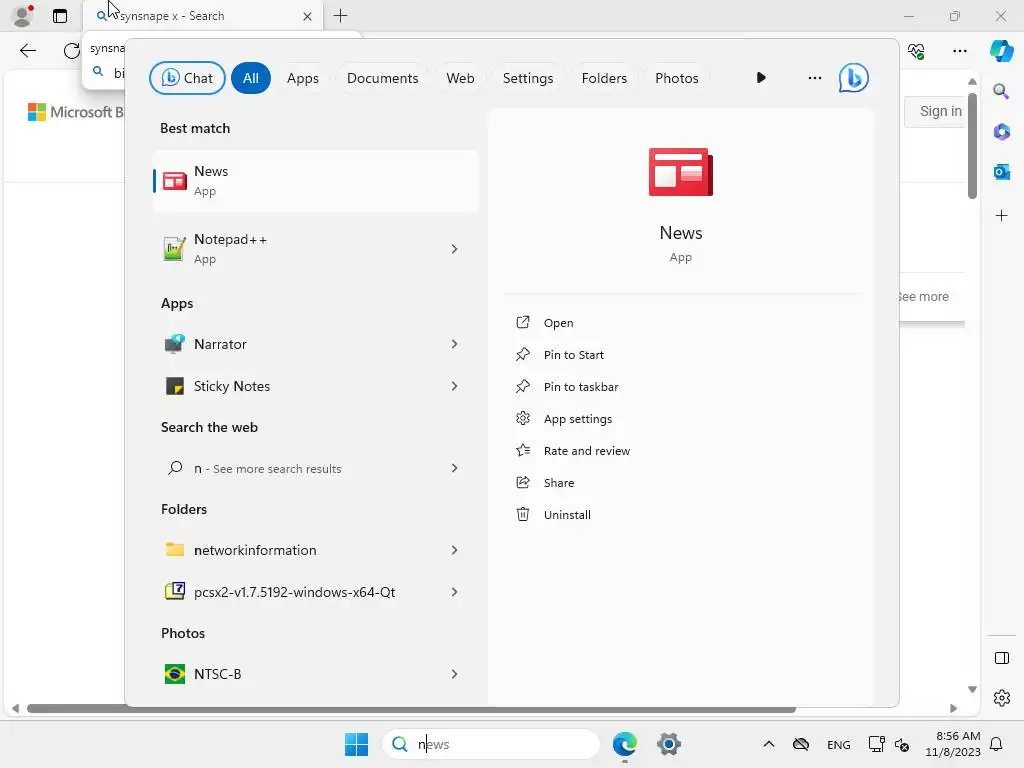Open the News app best match

click(x=315, y=181)
